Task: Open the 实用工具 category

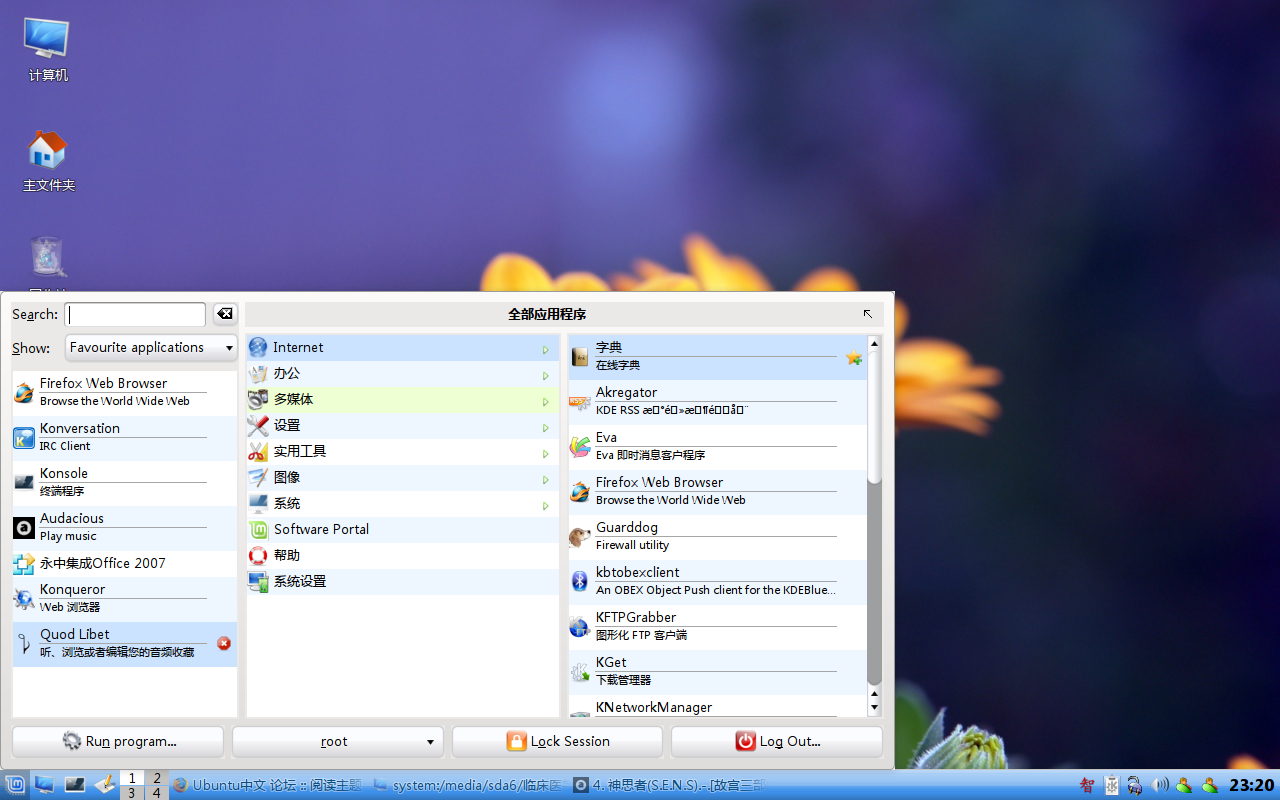Action: (402, 451)
